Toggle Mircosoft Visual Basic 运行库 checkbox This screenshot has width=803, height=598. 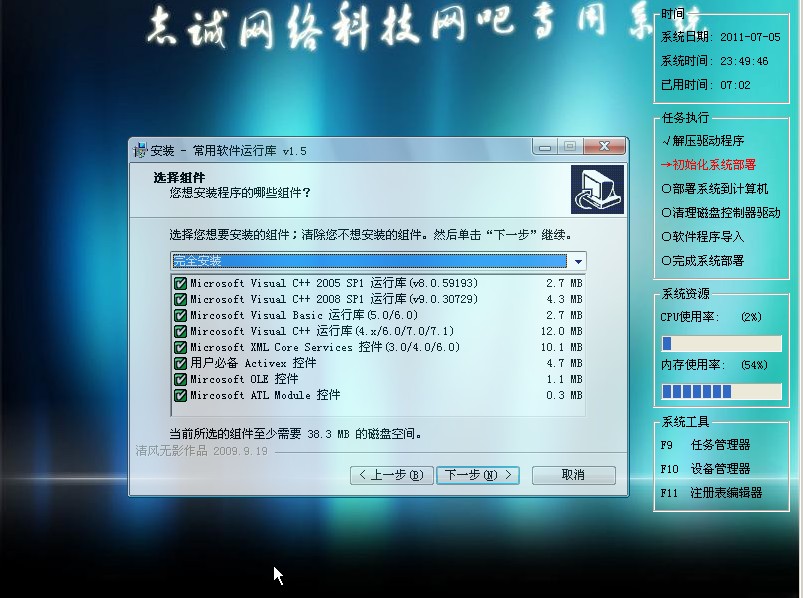pos(180,315)
